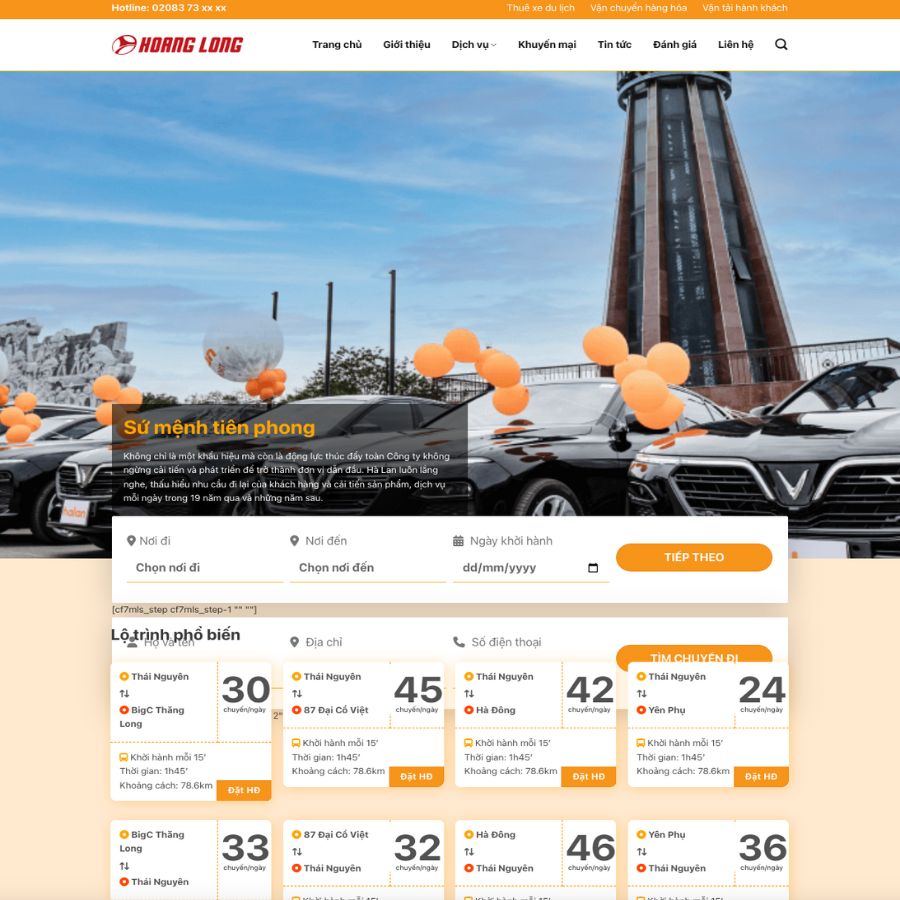Open the "Vận chuyển hàng hóa" link
900x900 pixels.
640,8
